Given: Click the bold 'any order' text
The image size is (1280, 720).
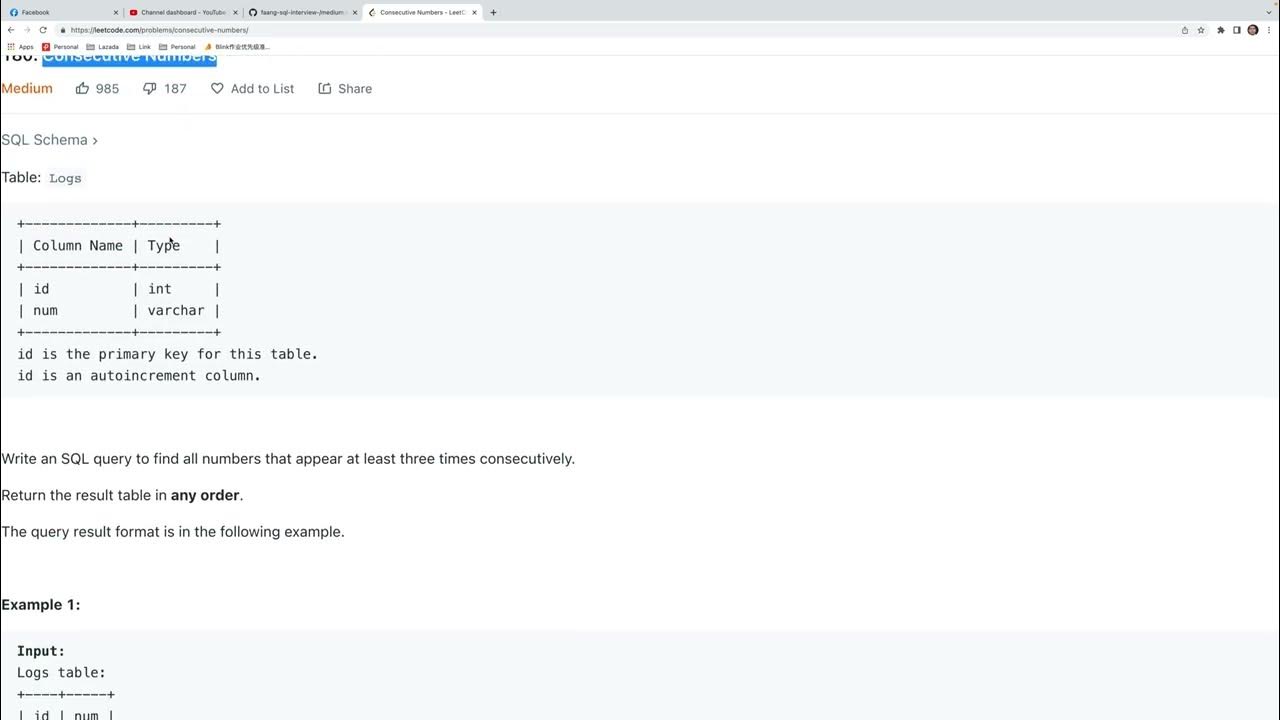Looking at the screenshot, I should [205, 495].
